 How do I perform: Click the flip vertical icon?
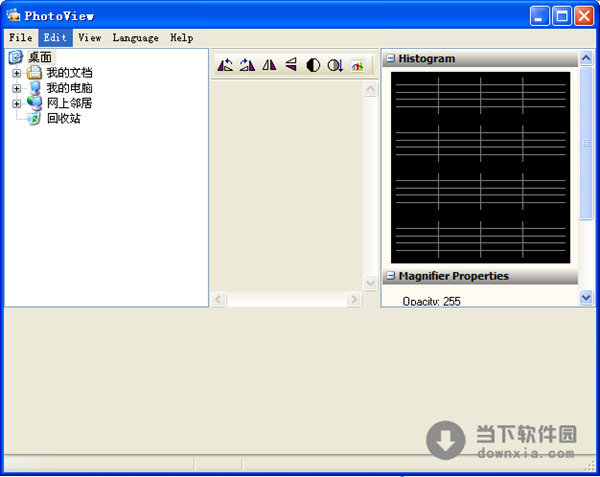click(x=291, y=65)
